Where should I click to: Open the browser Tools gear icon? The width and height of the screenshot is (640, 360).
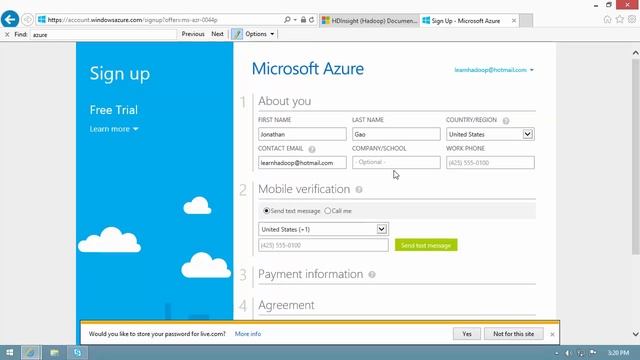pyautogui.click(x=632, y=19)
